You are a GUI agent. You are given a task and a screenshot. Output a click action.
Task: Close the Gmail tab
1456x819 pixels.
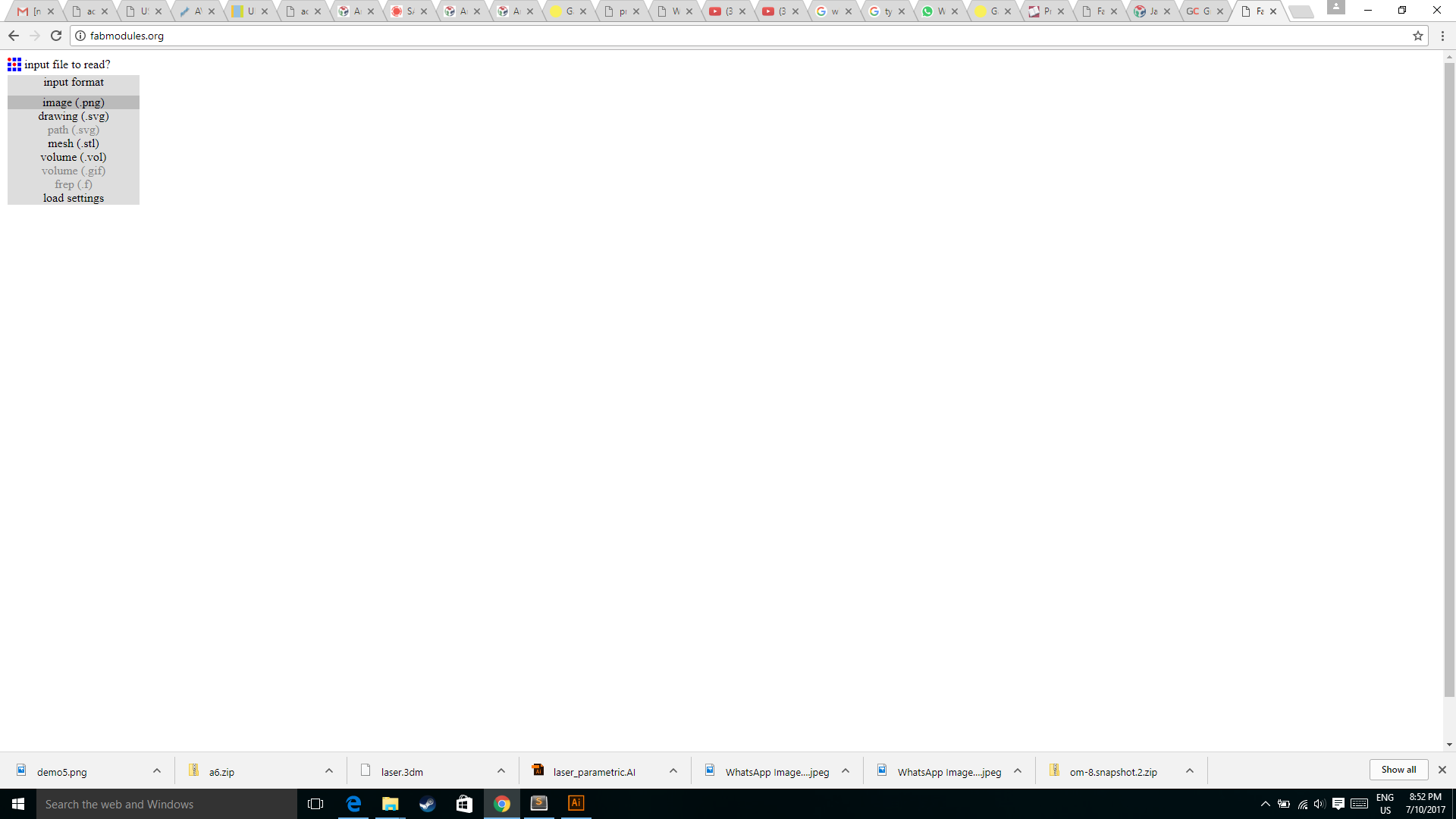(x=51, y=11)
